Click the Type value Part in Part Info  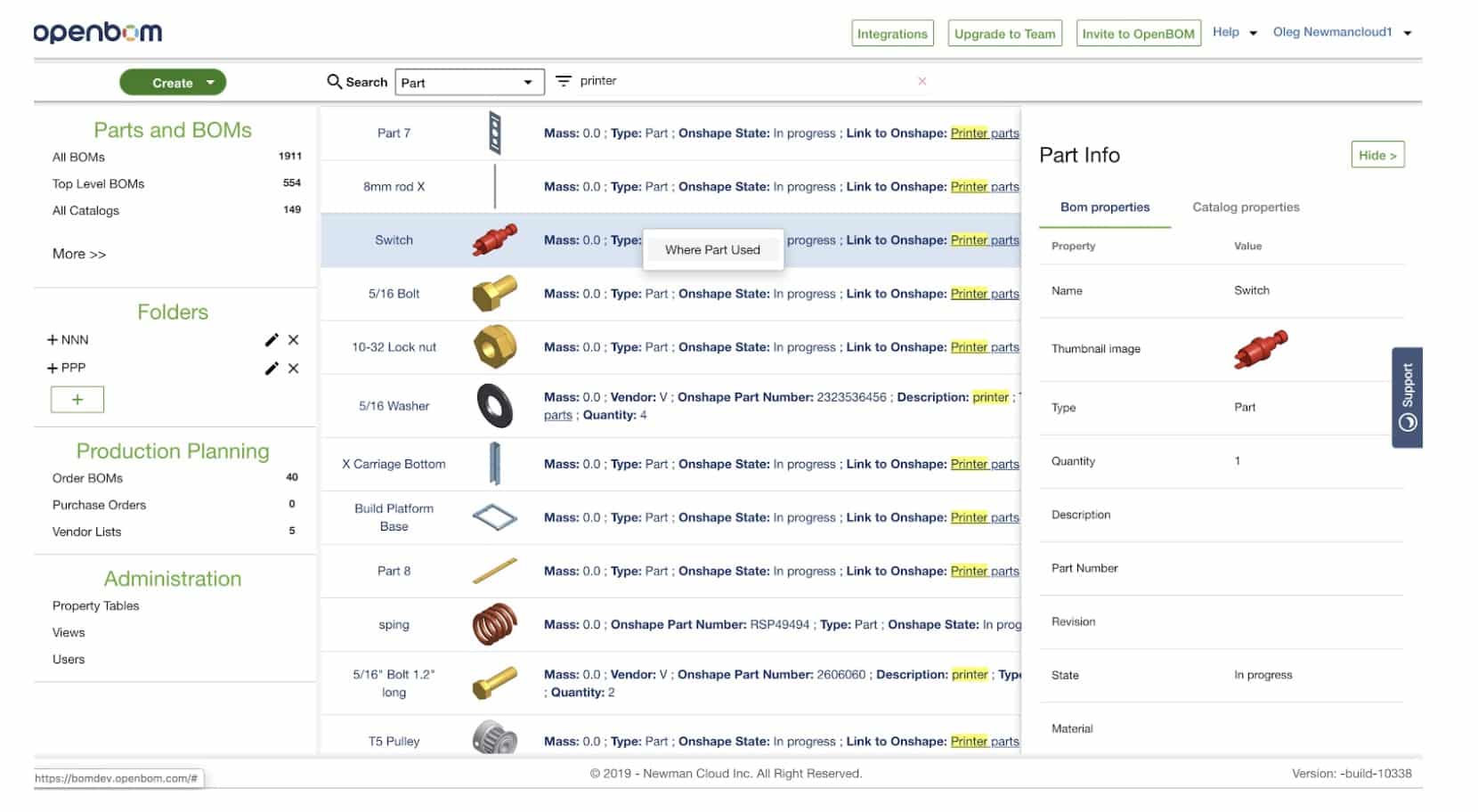pyautogui.click(x=1244, y=407)
